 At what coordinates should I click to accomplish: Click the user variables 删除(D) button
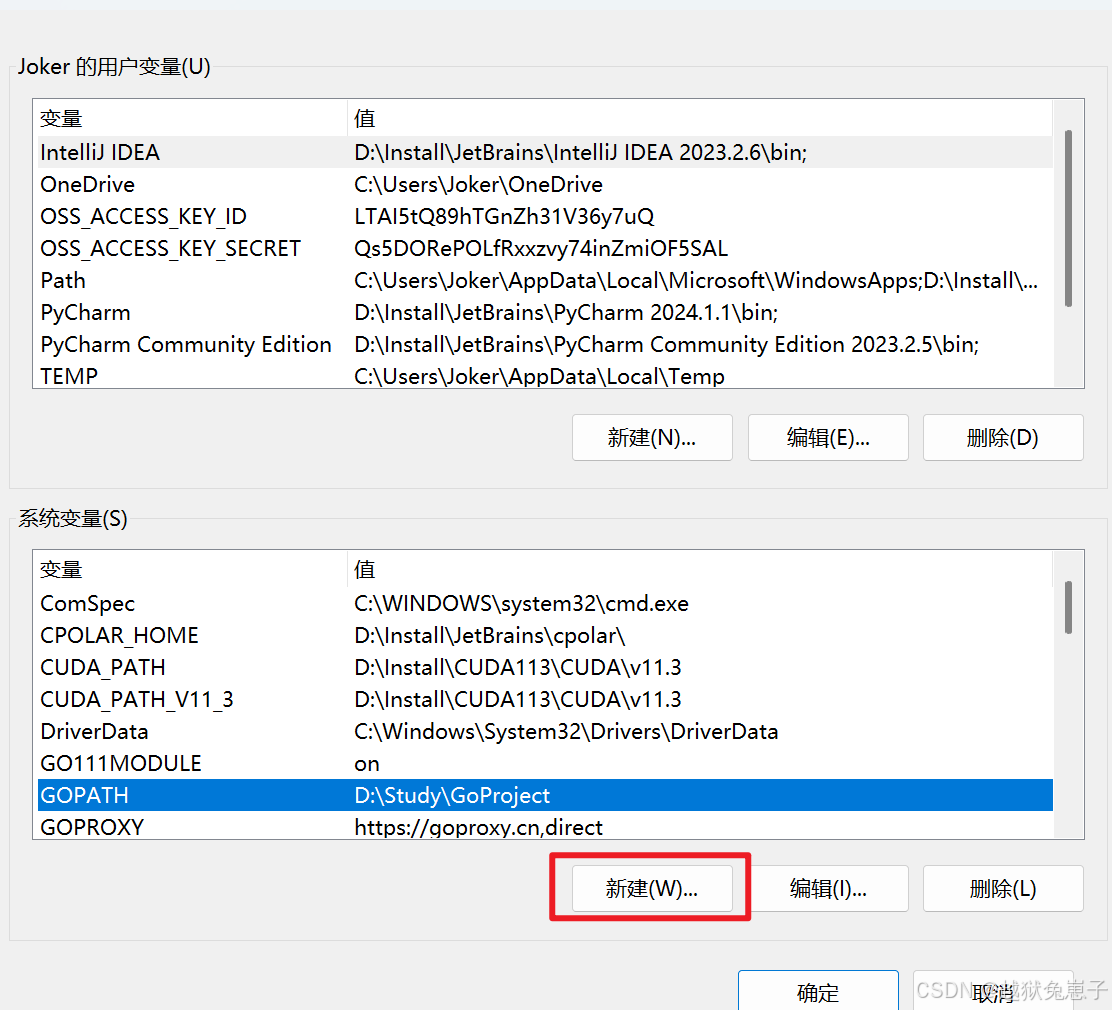(x=1003, y=438)
